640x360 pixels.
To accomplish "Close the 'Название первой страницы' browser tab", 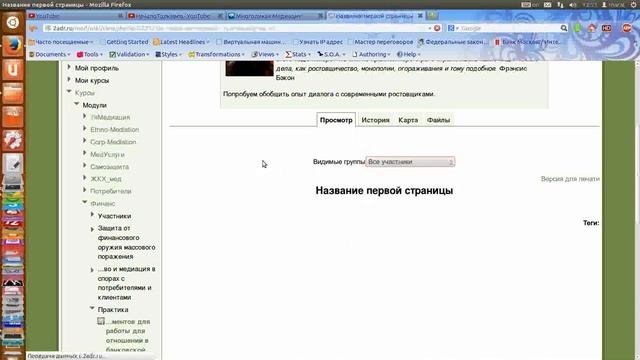I will pyautogui.click(x=420, y=16).
